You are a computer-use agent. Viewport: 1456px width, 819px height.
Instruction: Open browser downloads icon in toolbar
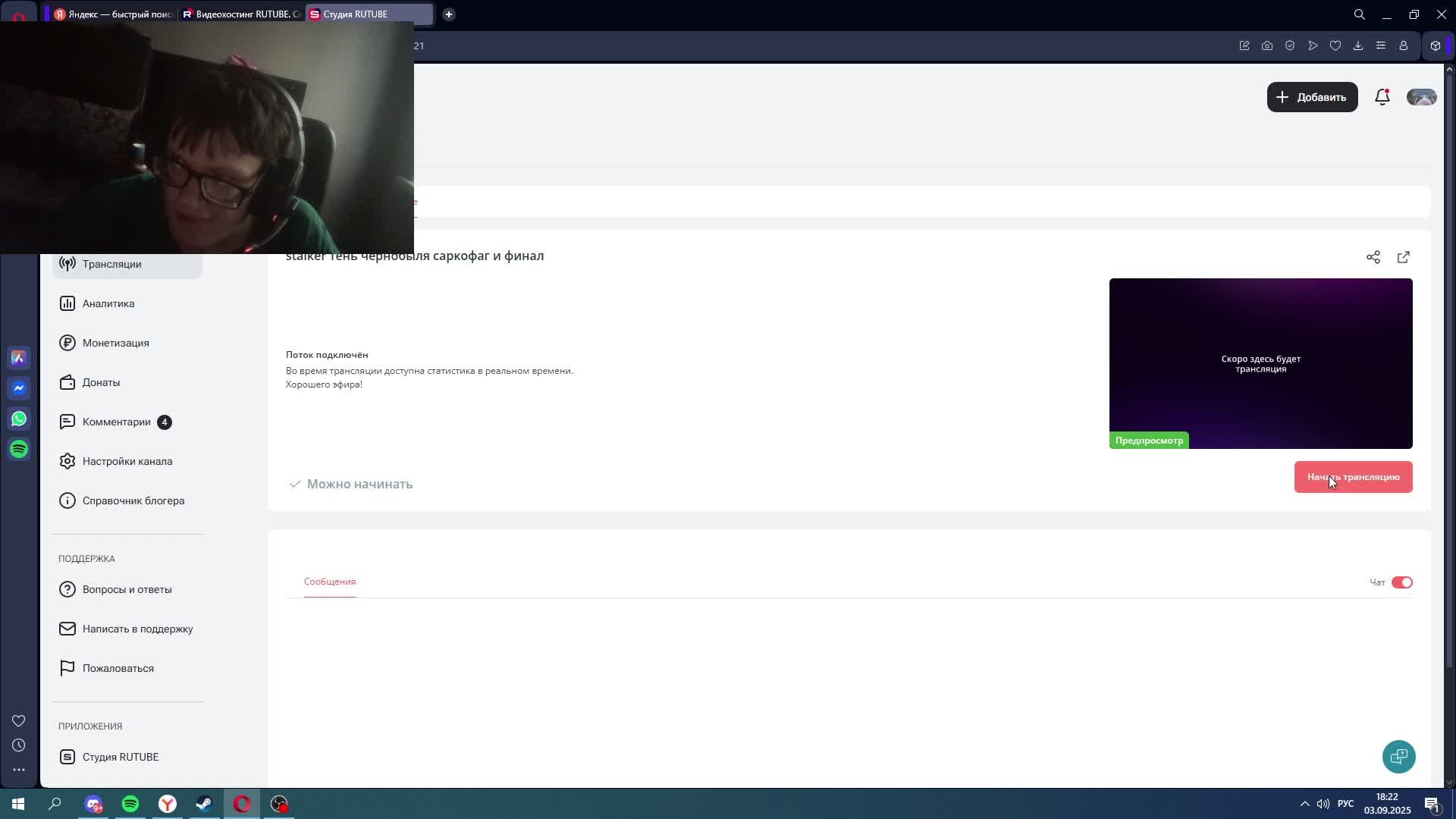point(1357,45)
